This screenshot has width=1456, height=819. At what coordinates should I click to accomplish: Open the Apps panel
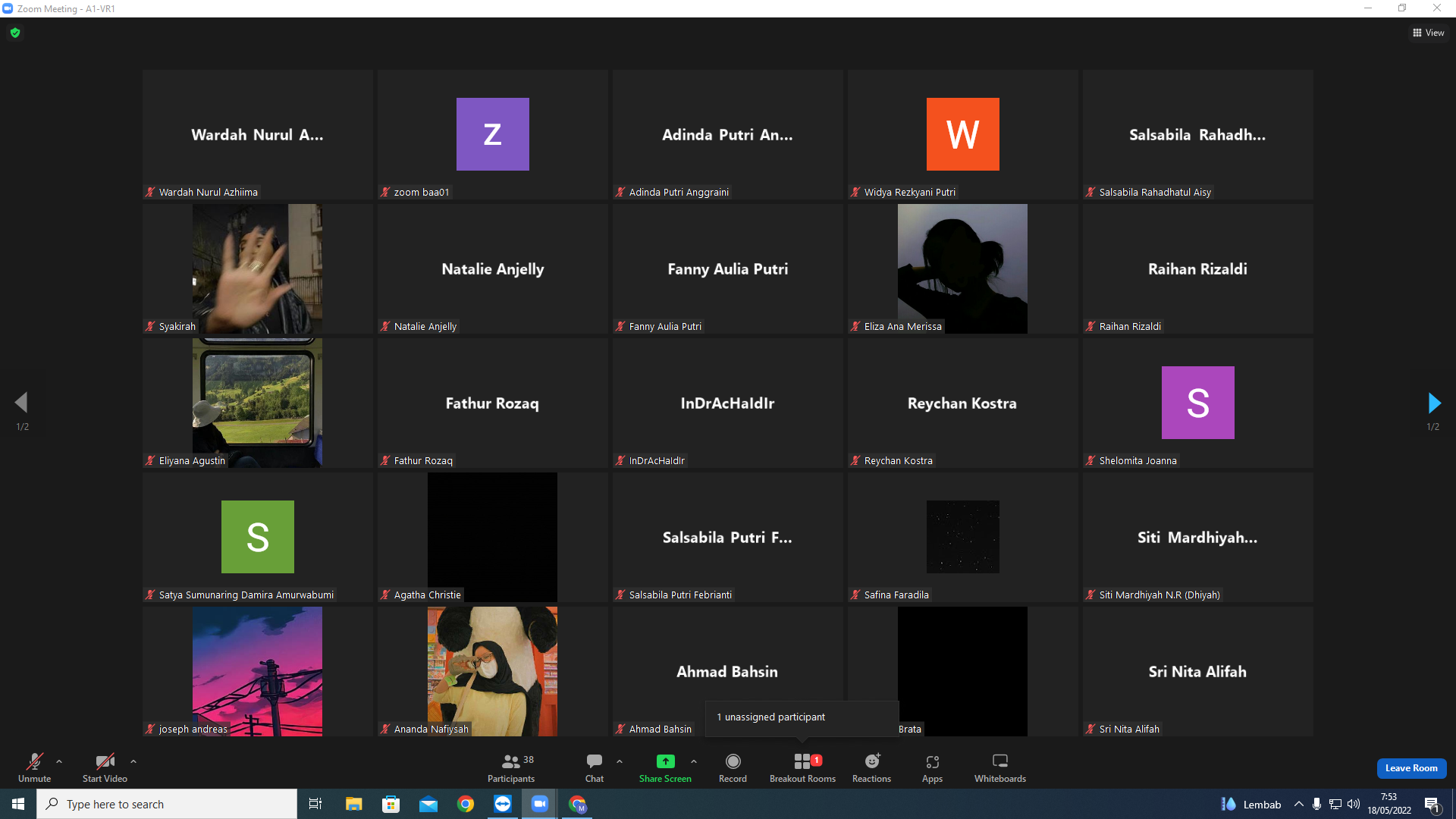pyautogui.click(x=932, y=767)
